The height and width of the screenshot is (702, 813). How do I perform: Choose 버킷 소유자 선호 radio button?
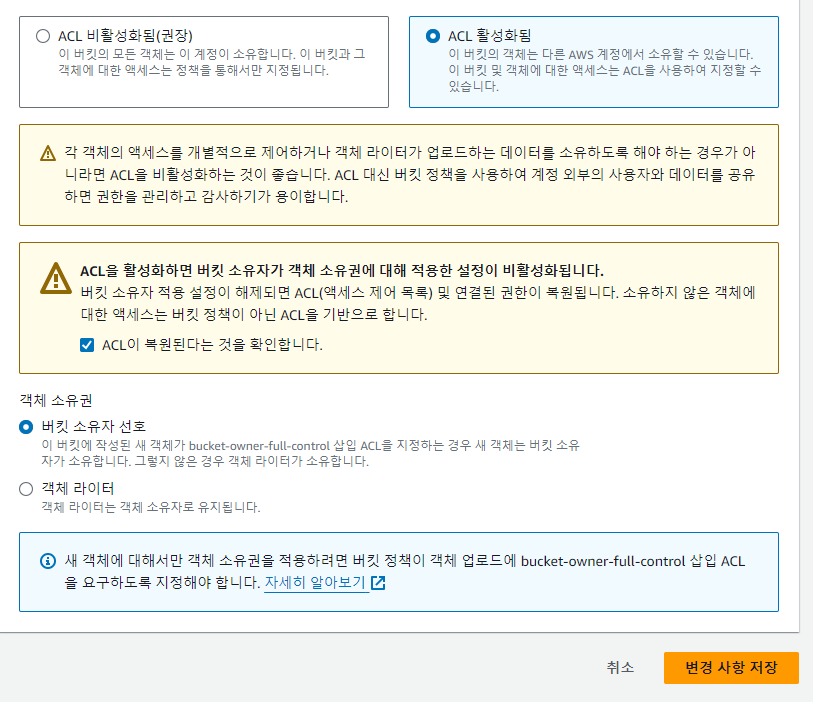tap(26, 427)
